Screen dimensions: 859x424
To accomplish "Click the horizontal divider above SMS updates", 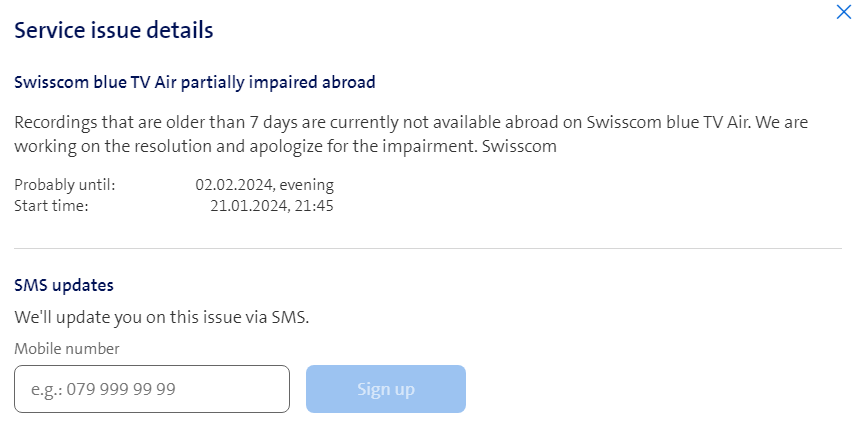I will 428,248.
